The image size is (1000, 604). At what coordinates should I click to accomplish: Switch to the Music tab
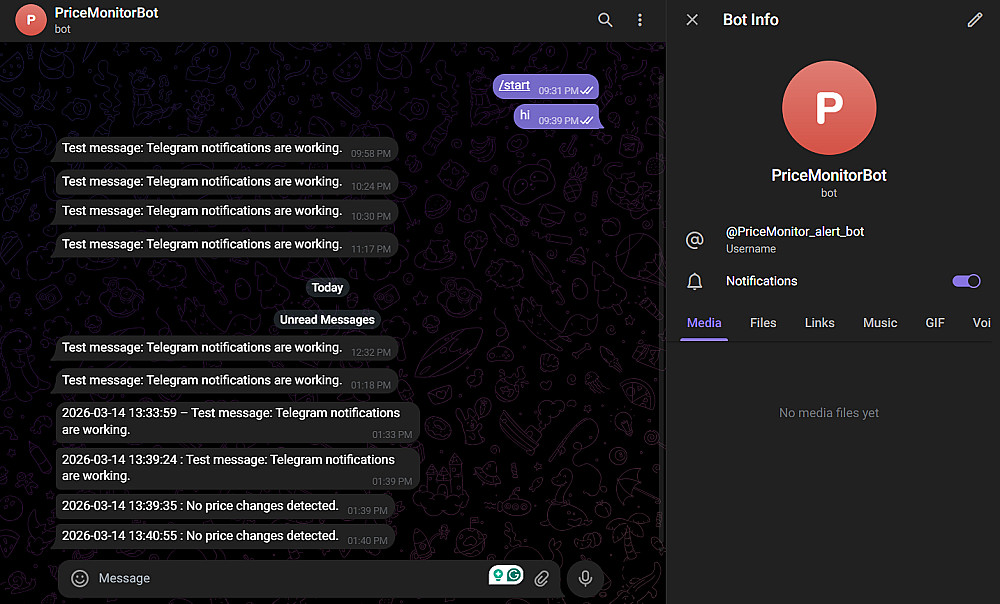coord(880,323)
